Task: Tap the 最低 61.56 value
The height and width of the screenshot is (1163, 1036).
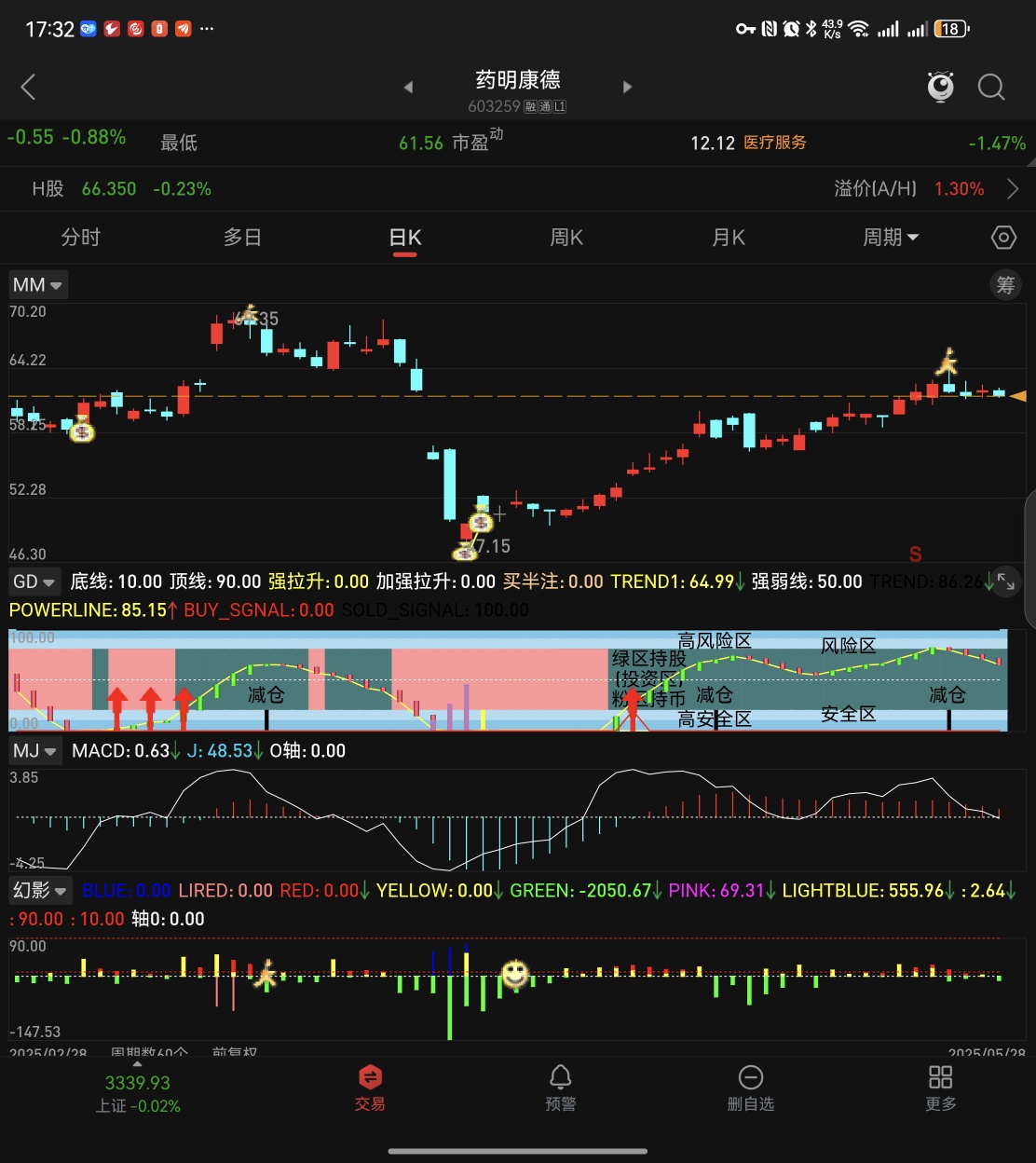Action: point(421,144)
